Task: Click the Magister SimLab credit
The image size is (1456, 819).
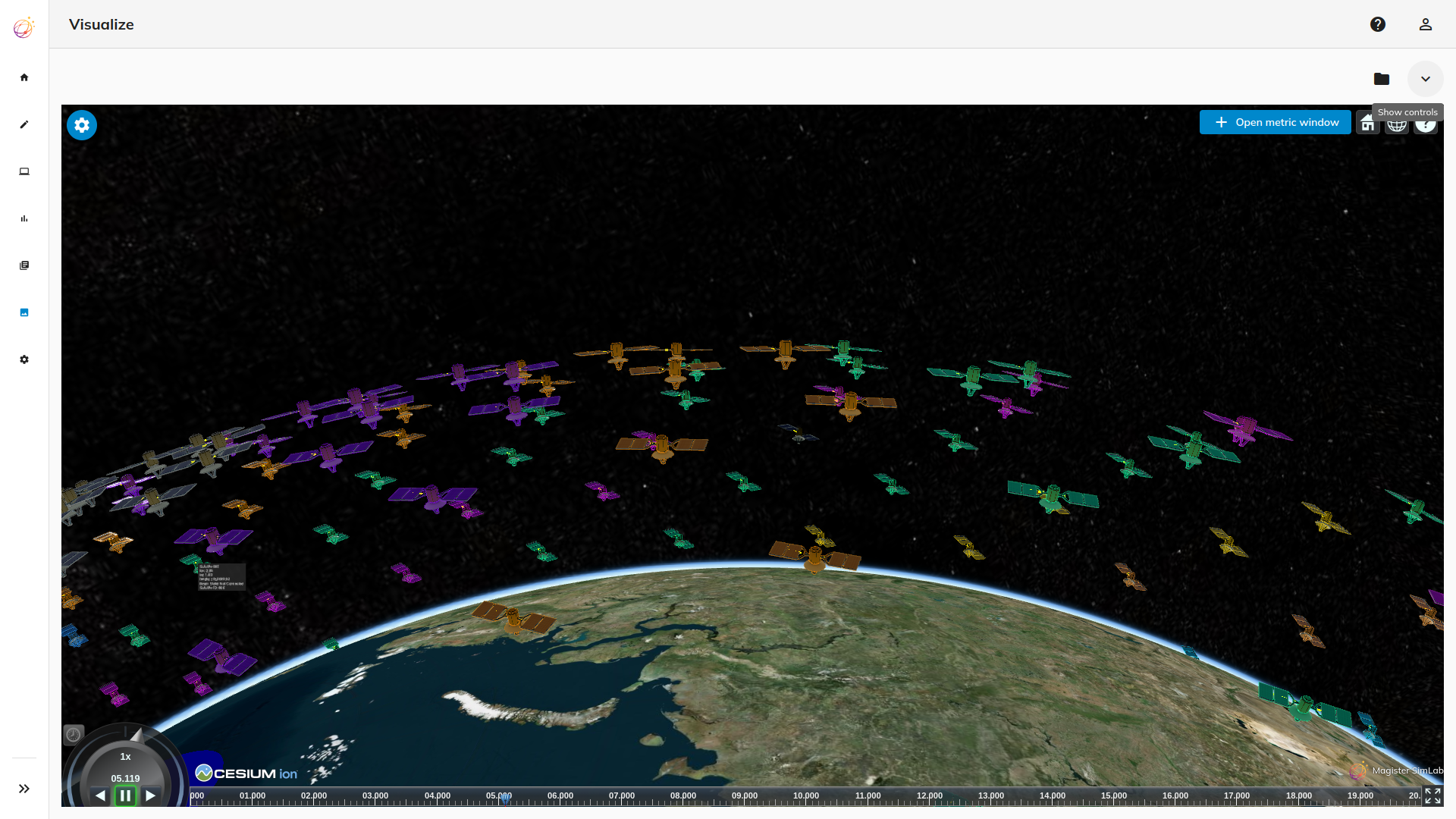Action: (x=1397, y=770)
